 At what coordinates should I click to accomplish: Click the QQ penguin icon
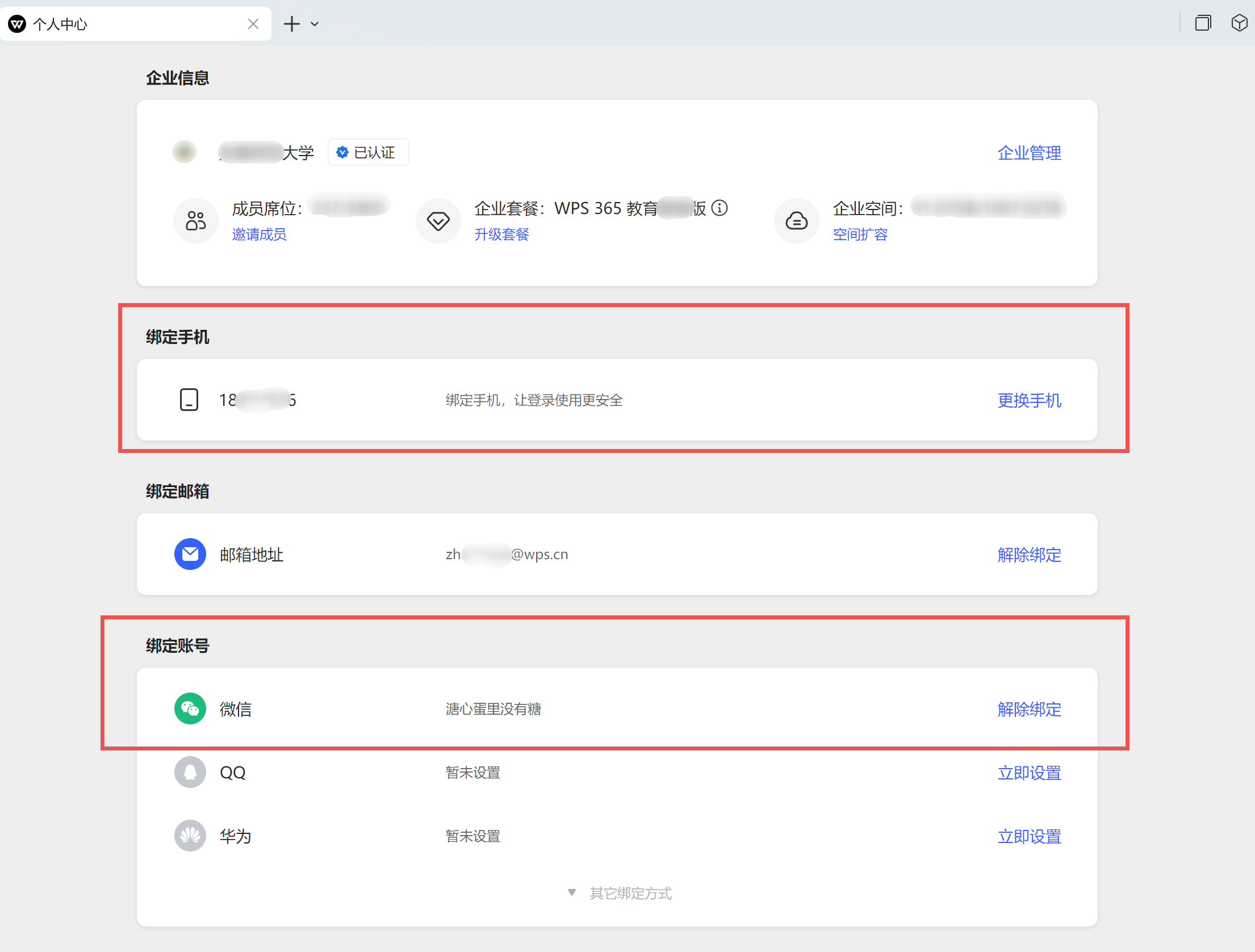point(190,772)
